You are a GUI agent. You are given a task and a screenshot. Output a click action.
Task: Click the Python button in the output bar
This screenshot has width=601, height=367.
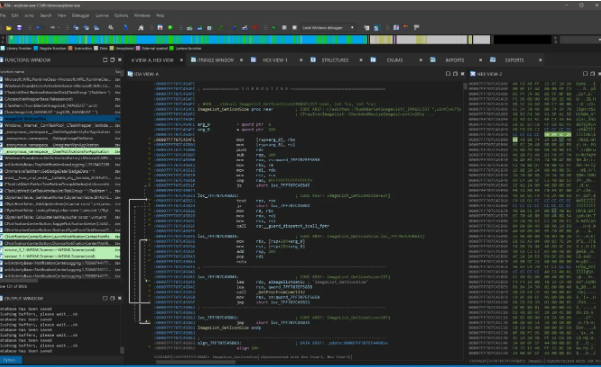coord(11,360)
